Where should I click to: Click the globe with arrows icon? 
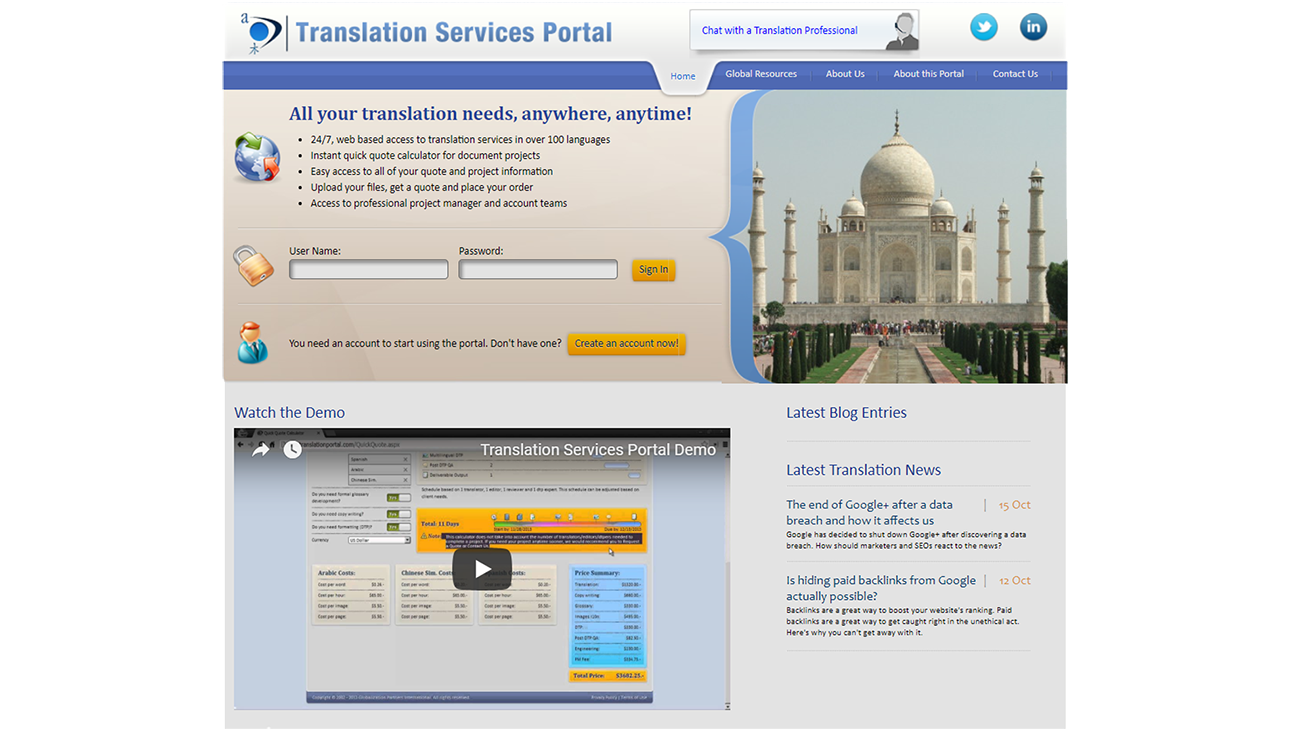pyautogui.click(x=257, y=158)
